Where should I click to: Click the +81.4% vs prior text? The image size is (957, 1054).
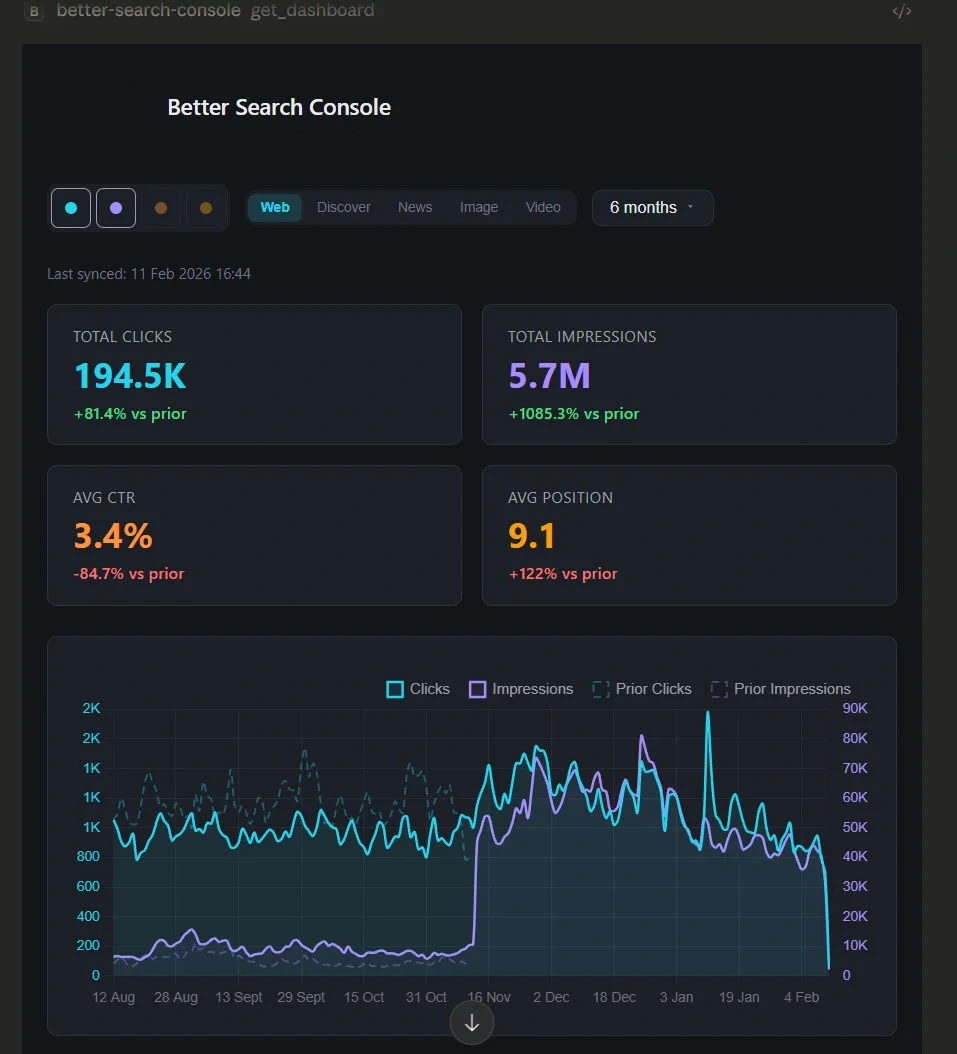130,413
